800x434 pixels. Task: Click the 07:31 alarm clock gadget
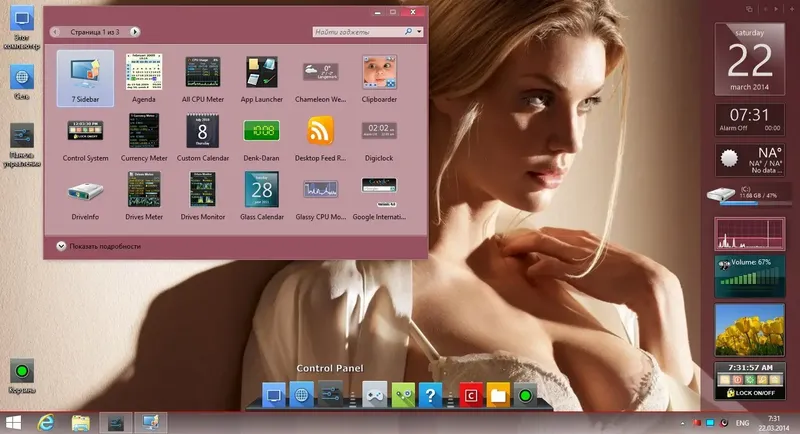pos(749,119)
